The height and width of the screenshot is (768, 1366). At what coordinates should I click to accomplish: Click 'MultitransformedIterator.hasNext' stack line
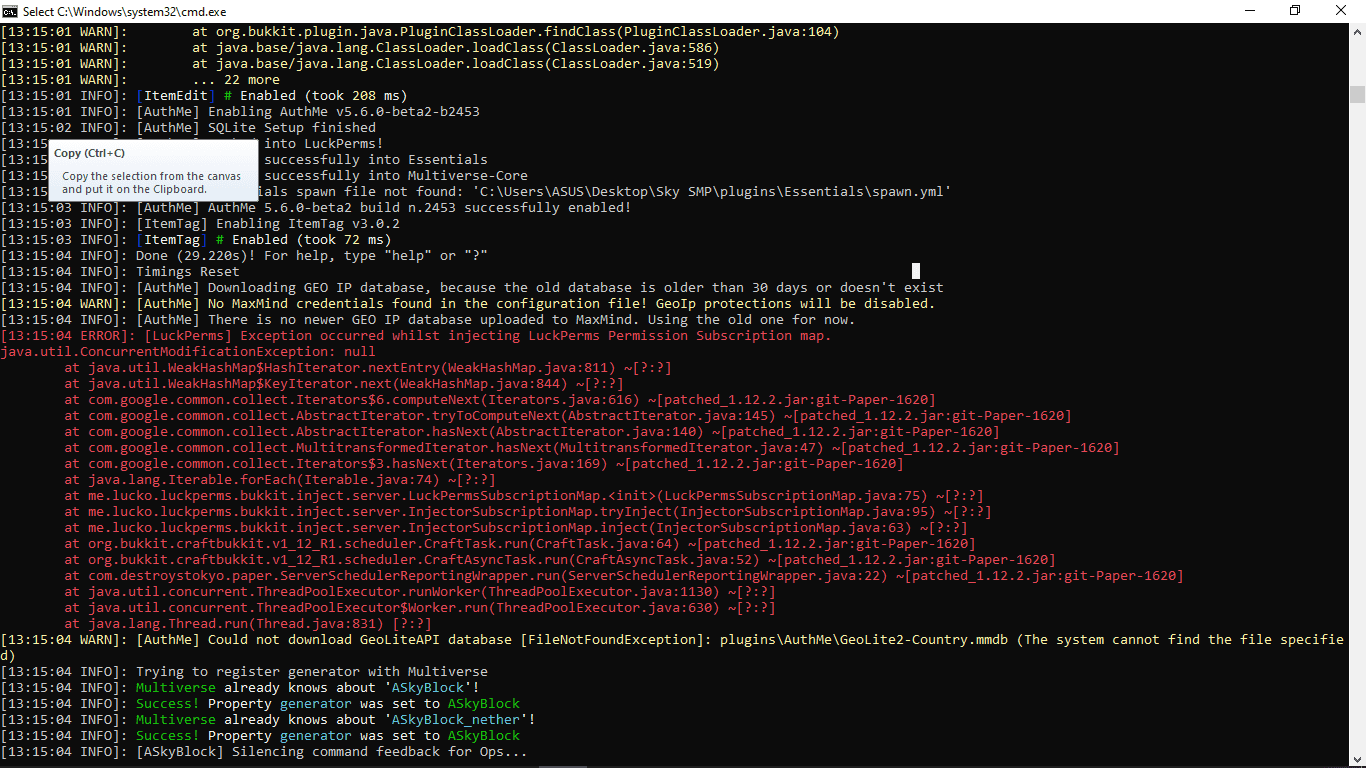[592, 448]
